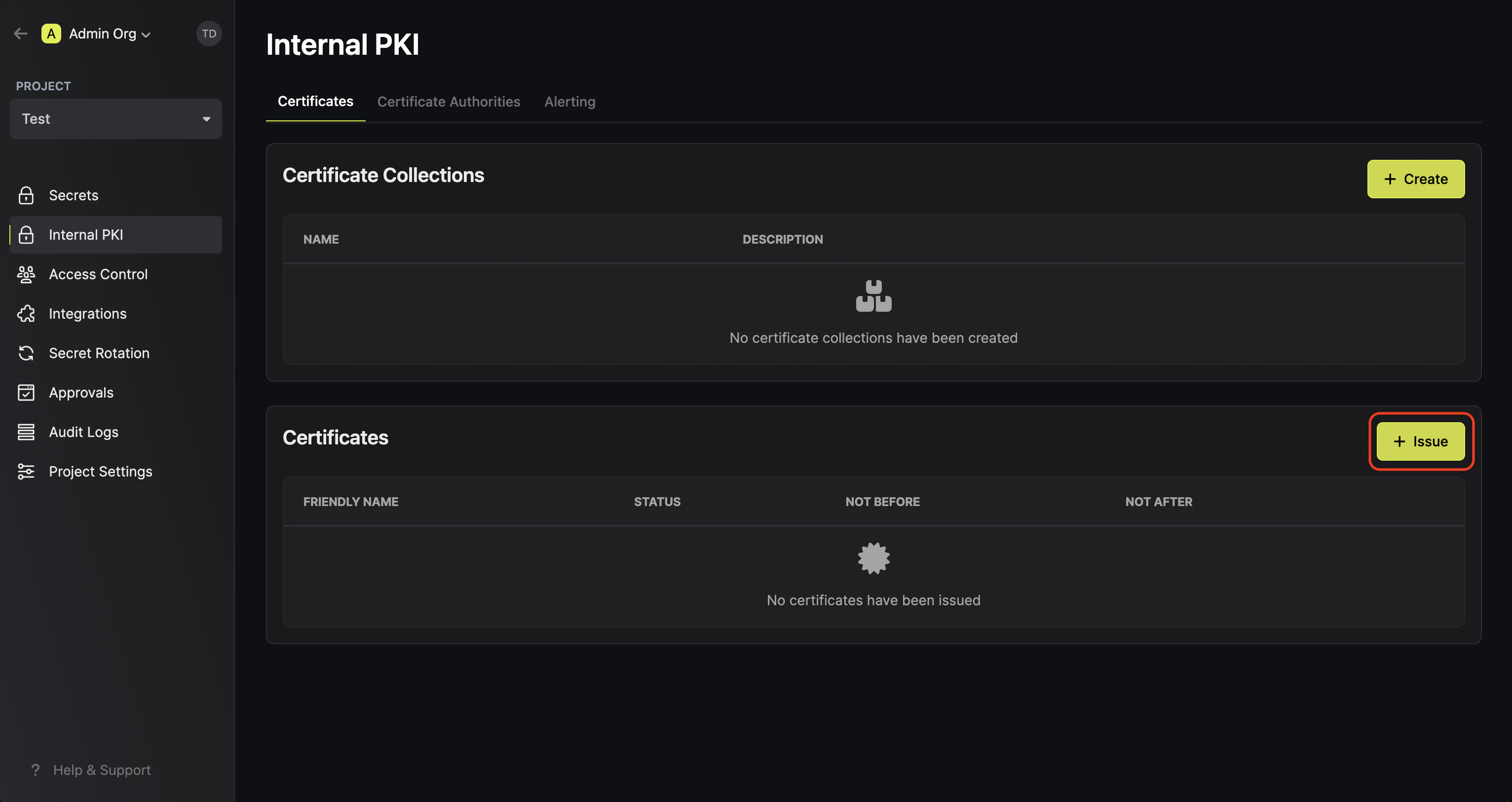Click the plus icon on Create button
Screen dimensions: 1512x802
[1389, 179]
